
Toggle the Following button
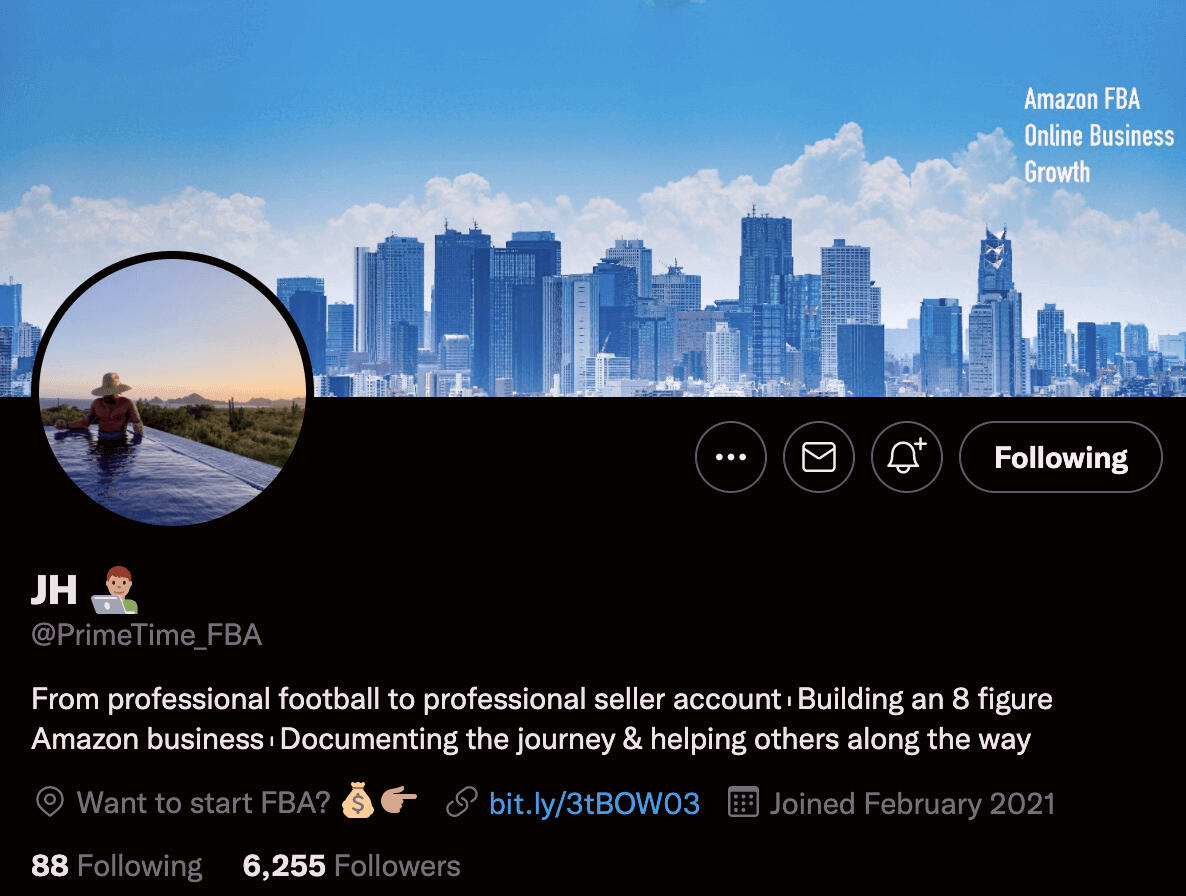click(1060, 457)
